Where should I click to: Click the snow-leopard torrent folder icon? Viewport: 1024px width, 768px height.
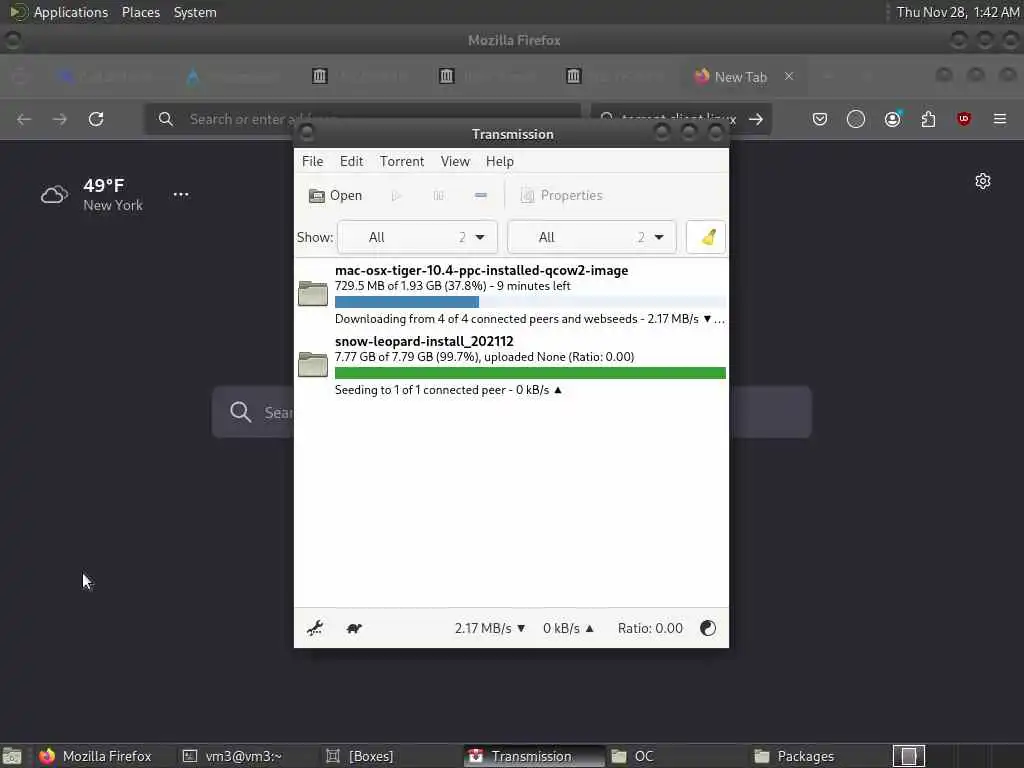pos(313,364)
